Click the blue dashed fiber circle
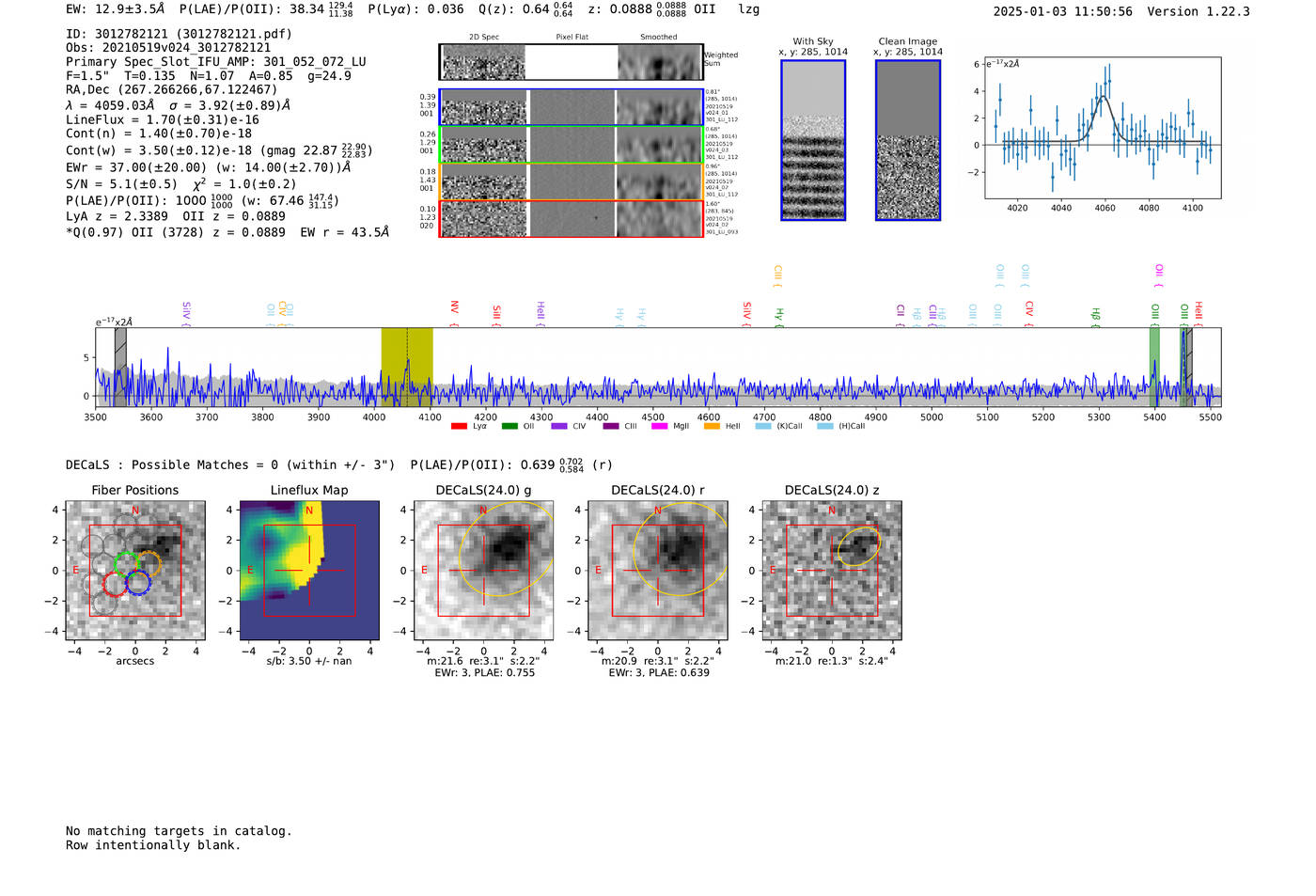This screenshot has height=896, width=1316. (x=138, y=582)
